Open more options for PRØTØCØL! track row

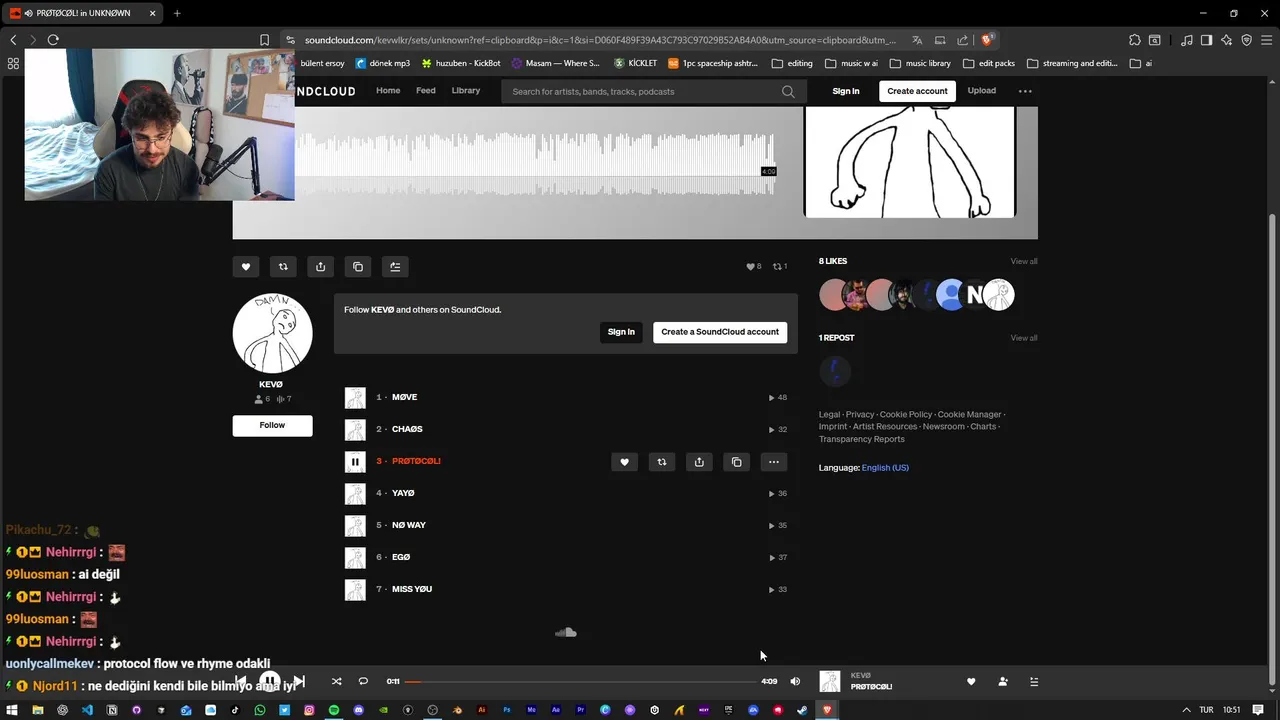click(774, 462)
